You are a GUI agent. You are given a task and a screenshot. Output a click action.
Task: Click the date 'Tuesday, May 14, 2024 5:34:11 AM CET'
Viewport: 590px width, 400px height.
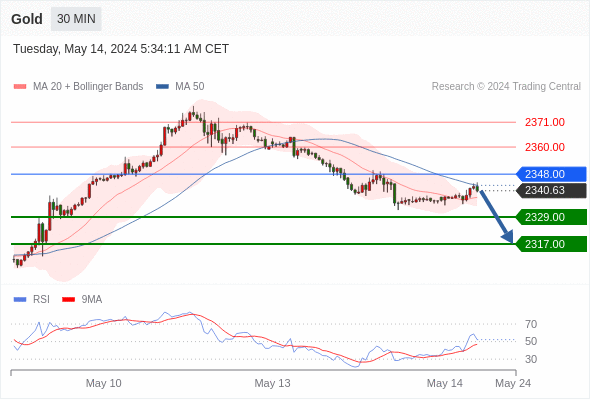[x=121, y=49]
